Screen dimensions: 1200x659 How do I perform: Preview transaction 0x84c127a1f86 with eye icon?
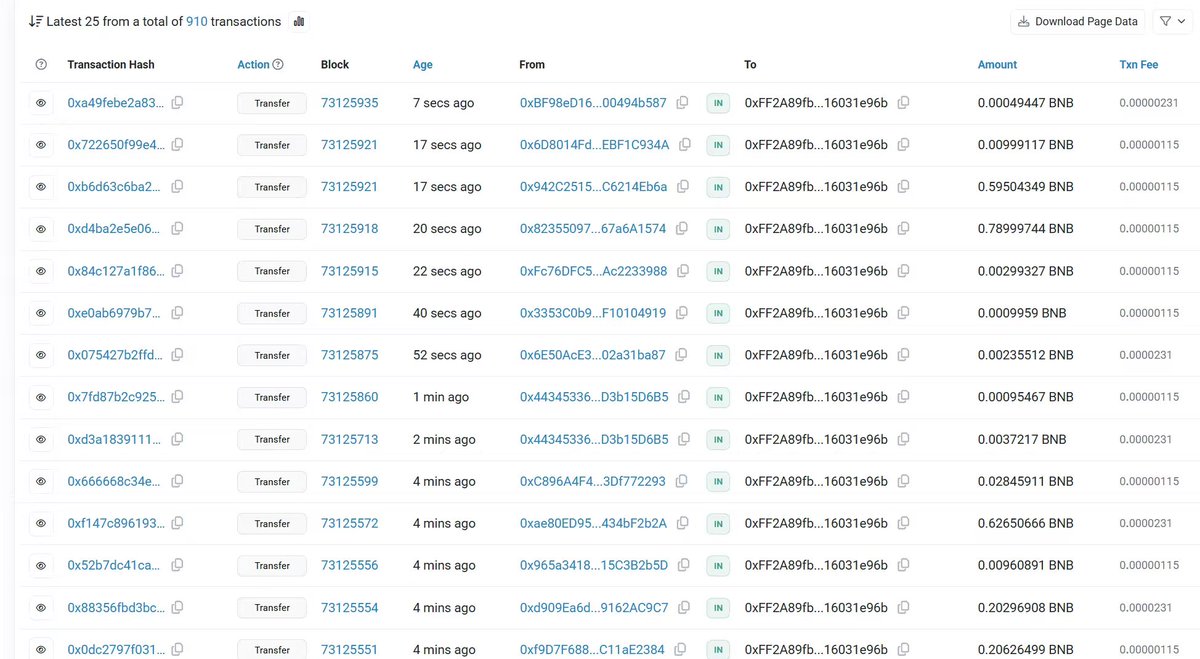[x=41, y=271]
